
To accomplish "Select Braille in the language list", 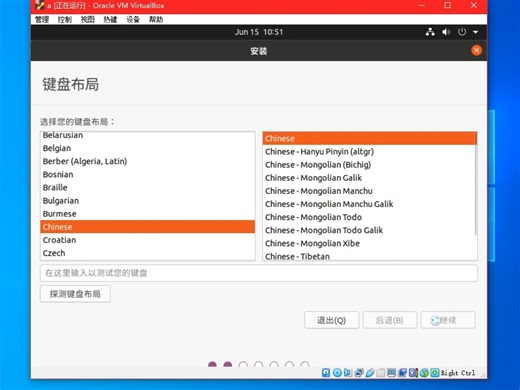I will 148,188.
